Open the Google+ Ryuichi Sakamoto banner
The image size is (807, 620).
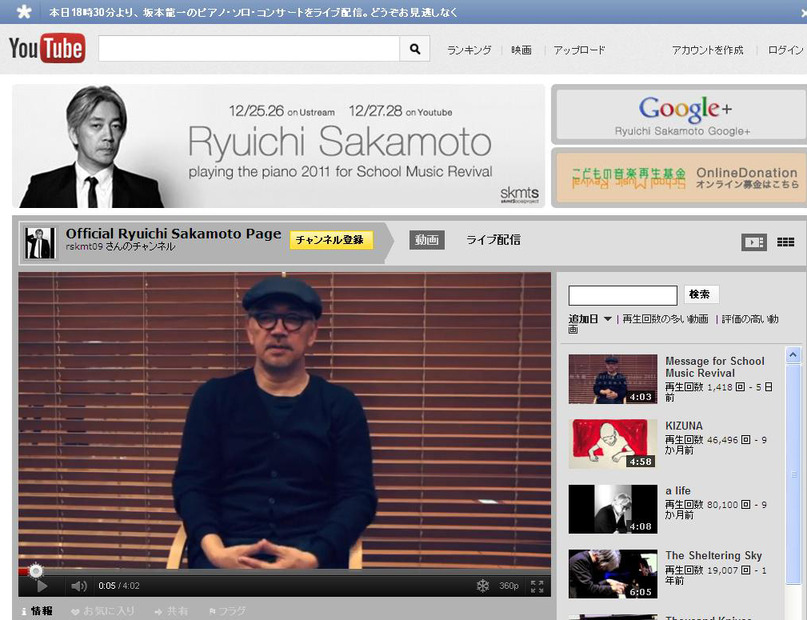tap(681, 115)
